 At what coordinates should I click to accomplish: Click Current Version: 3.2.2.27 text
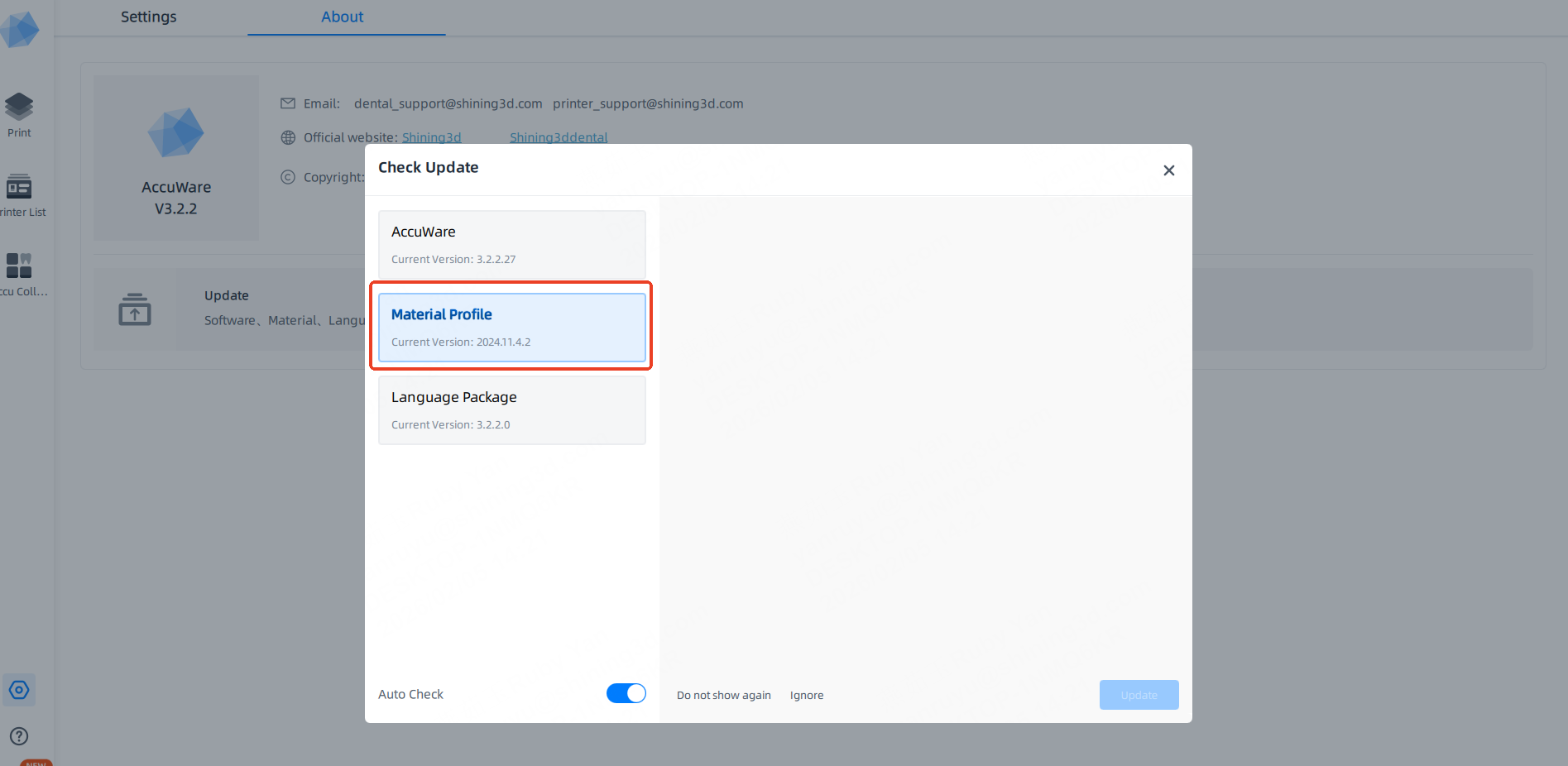(x=453, y=260)
